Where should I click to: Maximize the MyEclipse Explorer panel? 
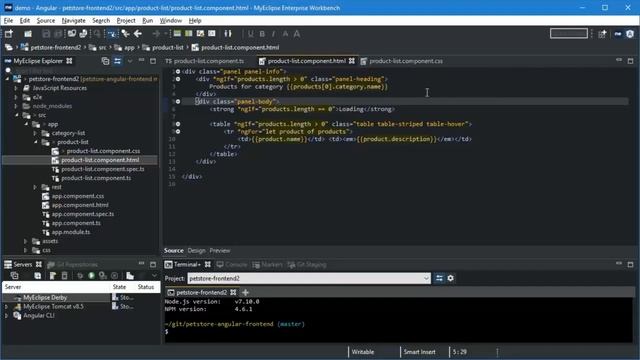(153, 61)
